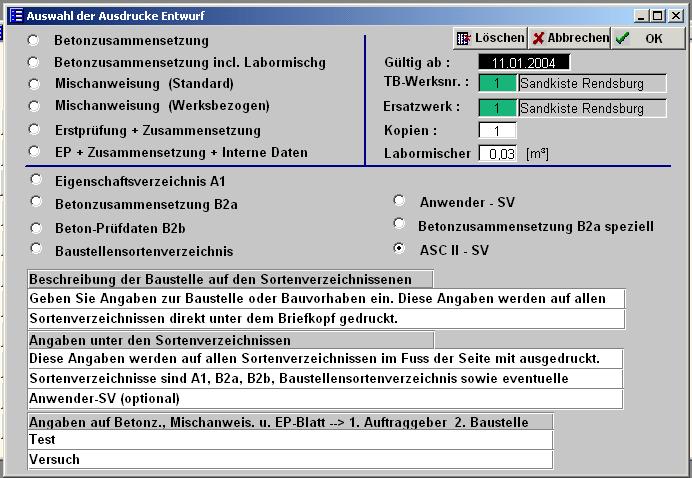Select Mischanweisung (Standard) radio button
The image size is (692, 478).
[34, 84]
